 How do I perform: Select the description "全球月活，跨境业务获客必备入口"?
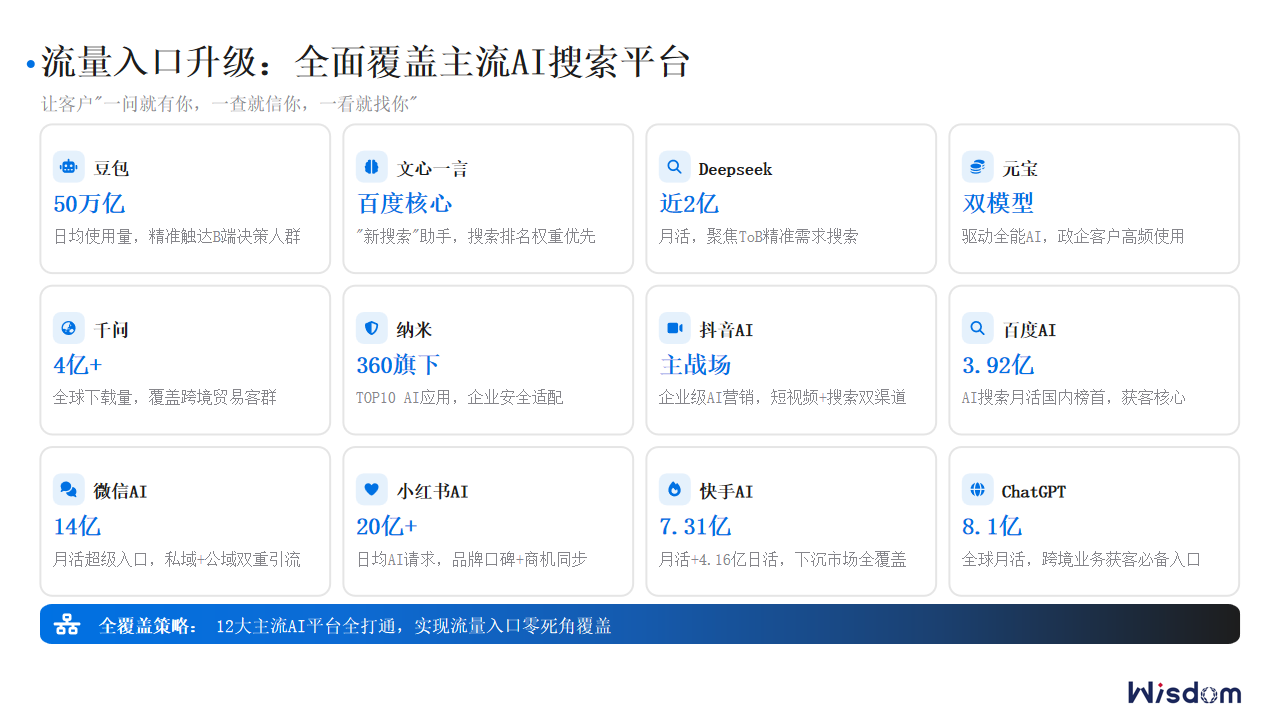1081,560
